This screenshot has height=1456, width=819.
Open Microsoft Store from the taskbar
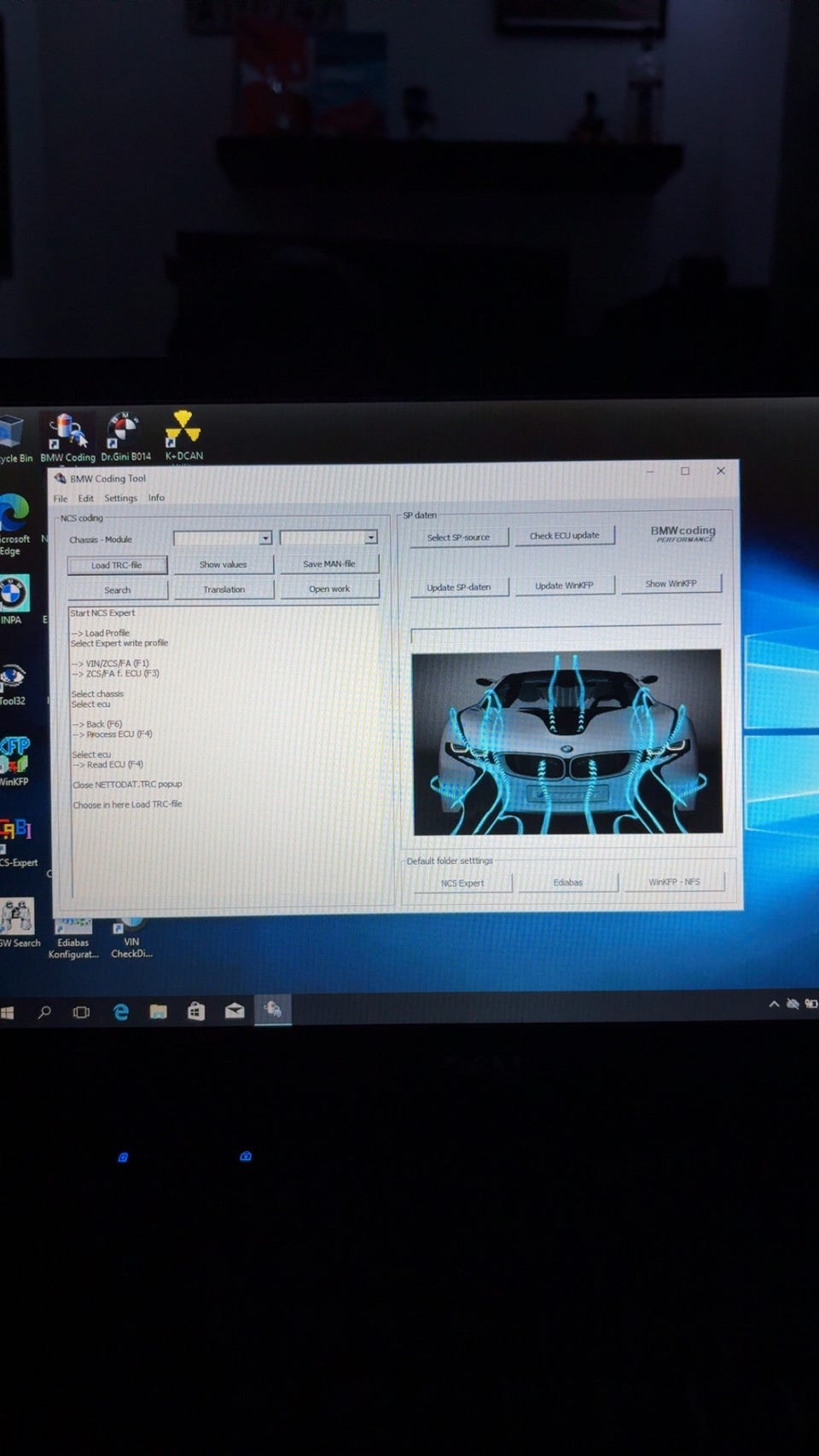click(196, 1012)
